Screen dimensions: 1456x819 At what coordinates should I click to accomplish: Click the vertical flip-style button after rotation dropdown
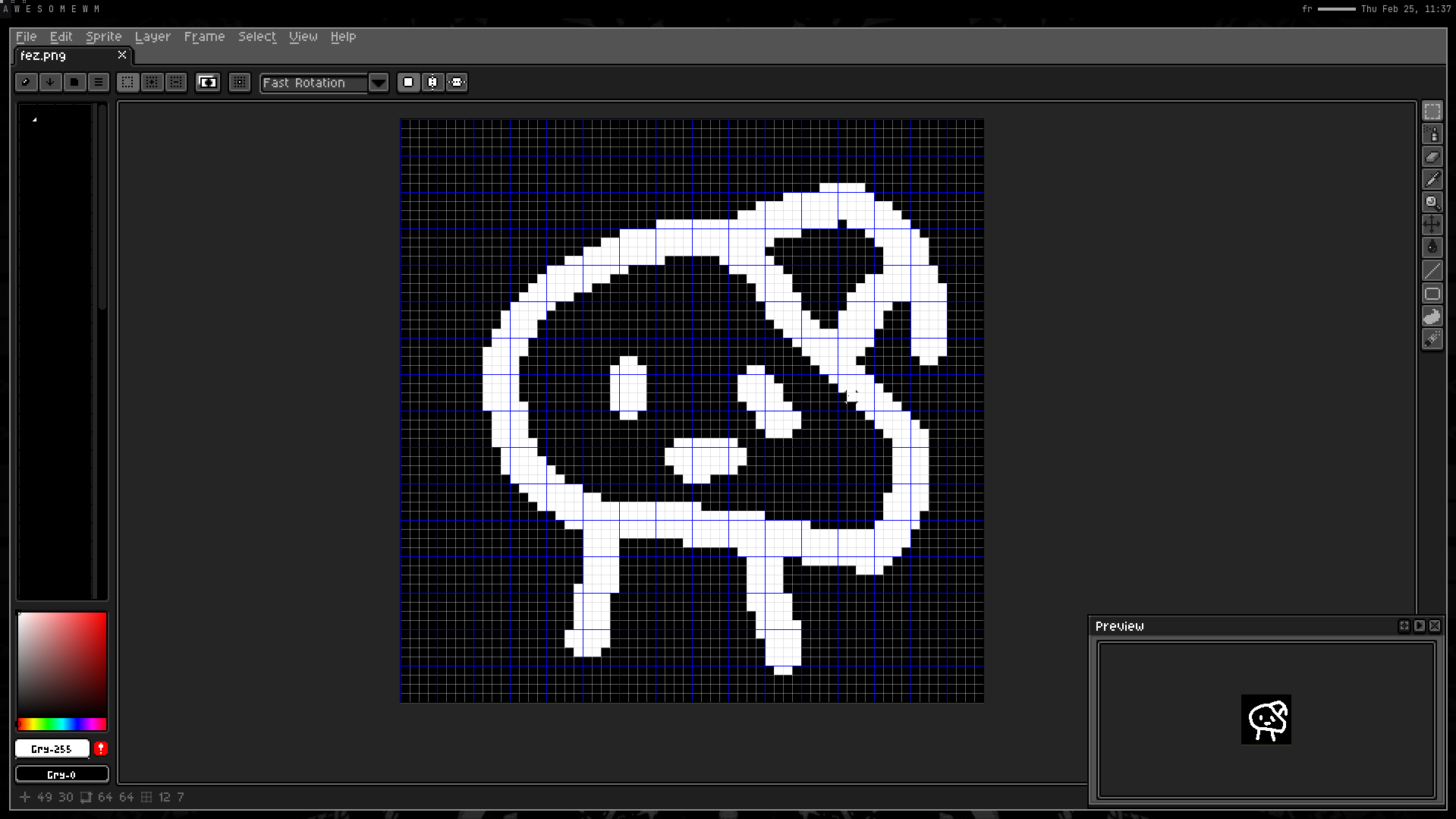click(432, 82)
